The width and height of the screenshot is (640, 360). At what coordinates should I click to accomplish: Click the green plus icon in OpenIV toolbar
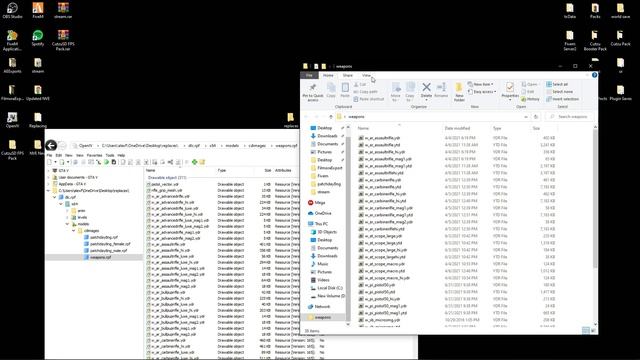(x=195, y=162)
